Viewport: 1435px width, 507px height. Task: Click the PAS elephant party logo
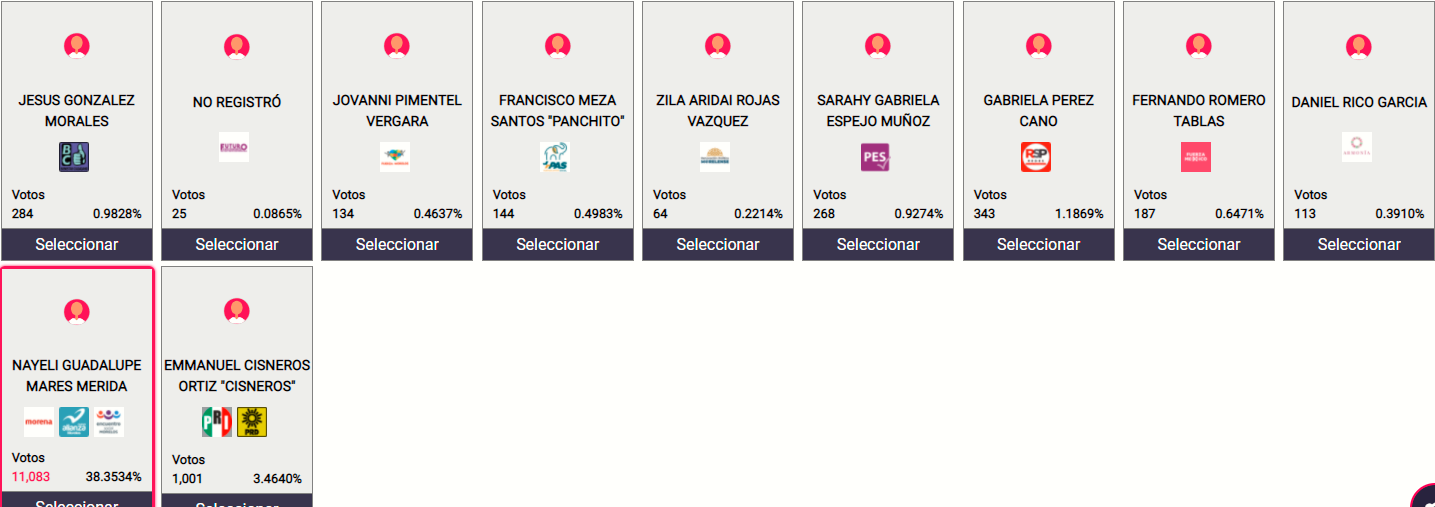(x=554, y=157)
